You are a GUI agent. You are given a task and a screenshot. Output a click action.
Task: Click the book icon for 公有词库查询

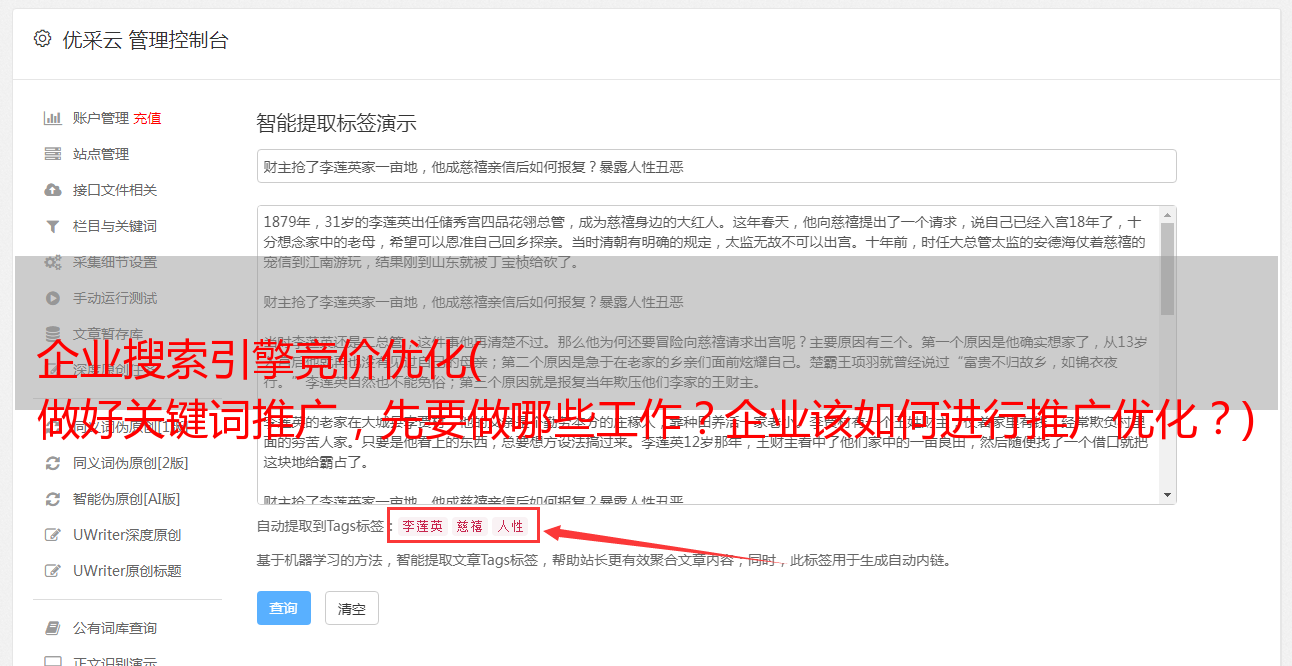[53, 628]
